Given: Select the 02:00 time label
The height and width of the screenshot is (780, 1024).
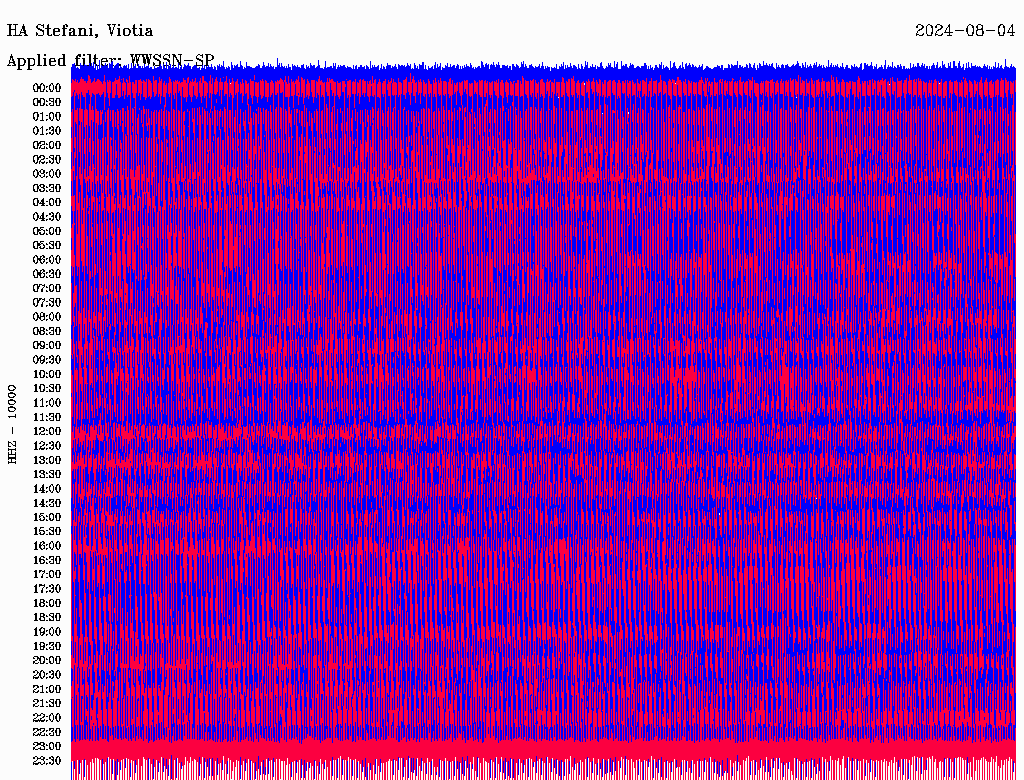Looking at the screenshot, I should (47, 145).
